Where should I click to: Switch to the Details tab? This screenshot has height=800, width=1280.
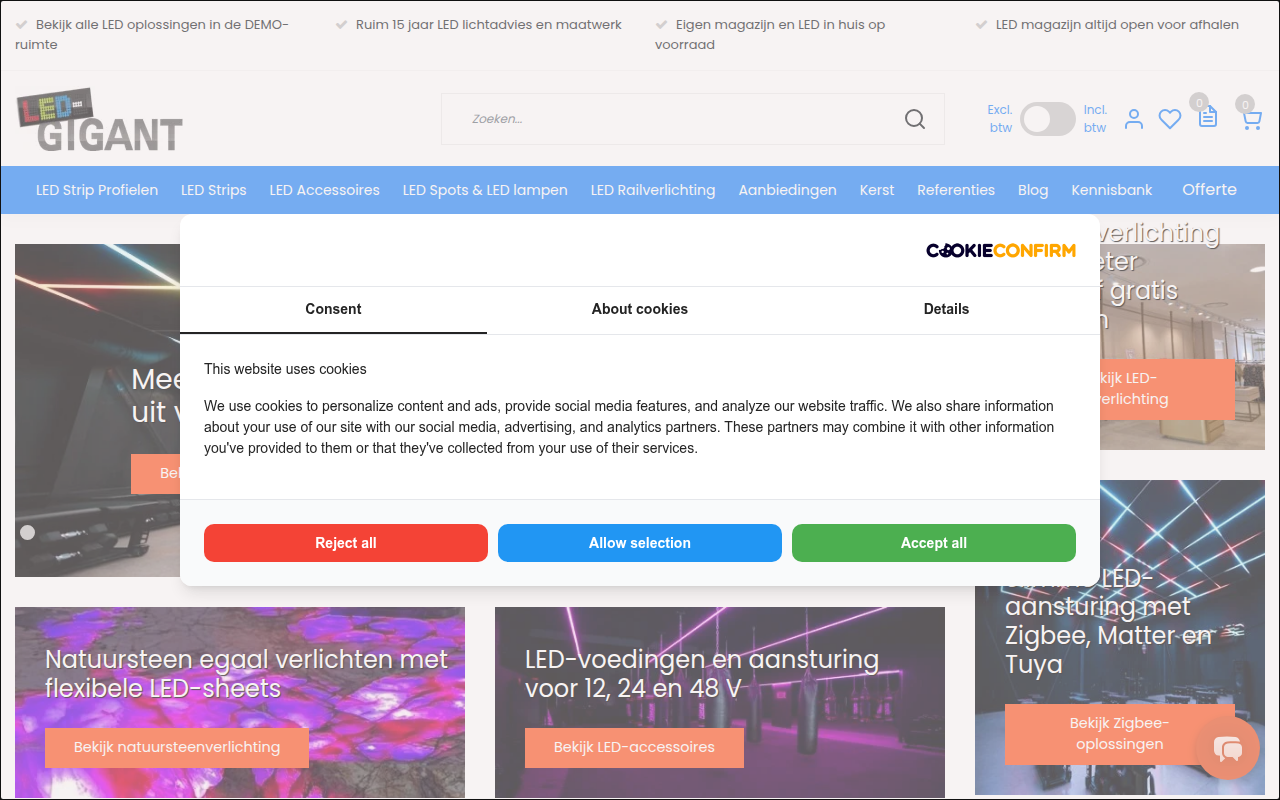(946, 309)
